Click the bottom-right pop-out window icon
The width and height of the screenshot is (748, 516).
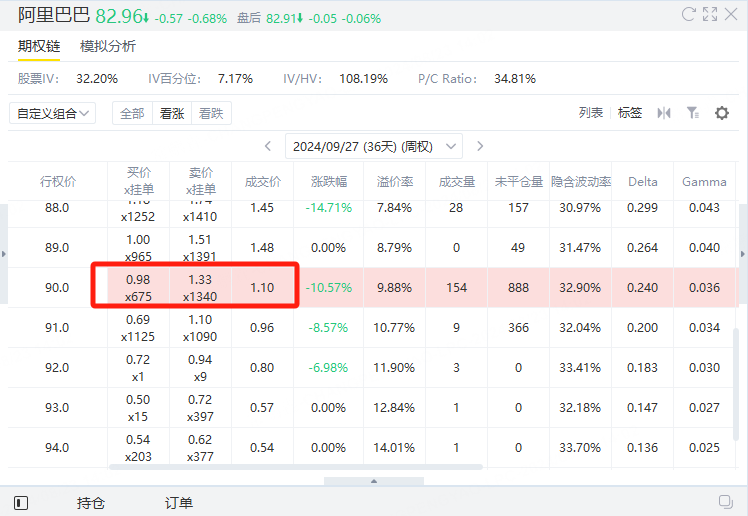tap(726, 502)
